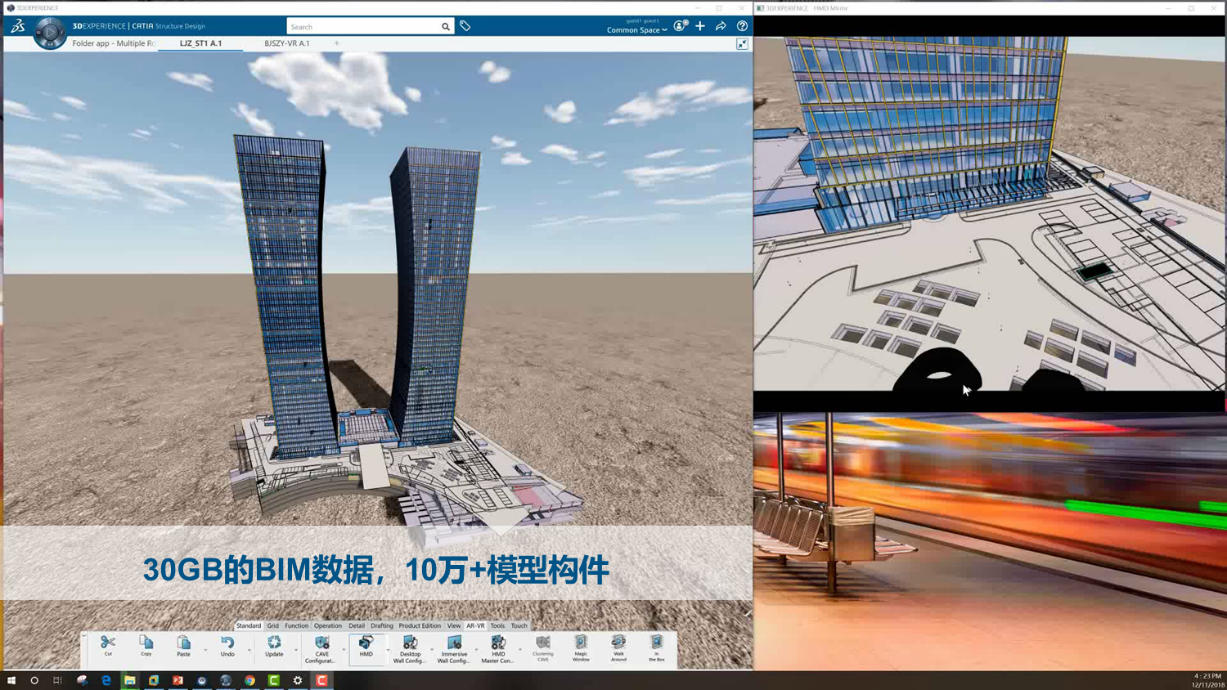The image size is (1227, 690).
Task: Open Immersive Wall Configuration tool
Action: 453,647
